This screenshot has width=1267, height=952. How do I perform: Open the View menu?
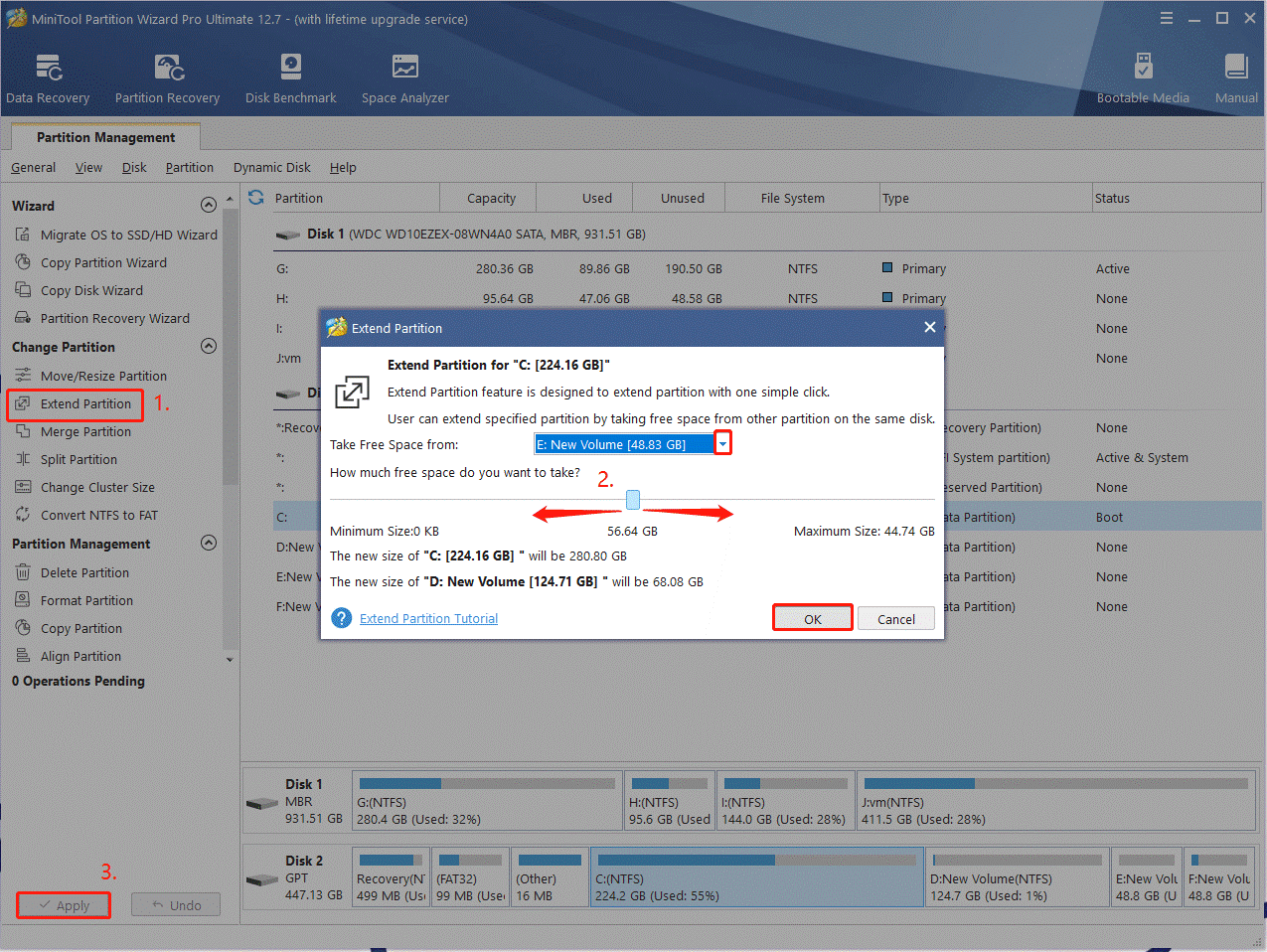(88, 167)
